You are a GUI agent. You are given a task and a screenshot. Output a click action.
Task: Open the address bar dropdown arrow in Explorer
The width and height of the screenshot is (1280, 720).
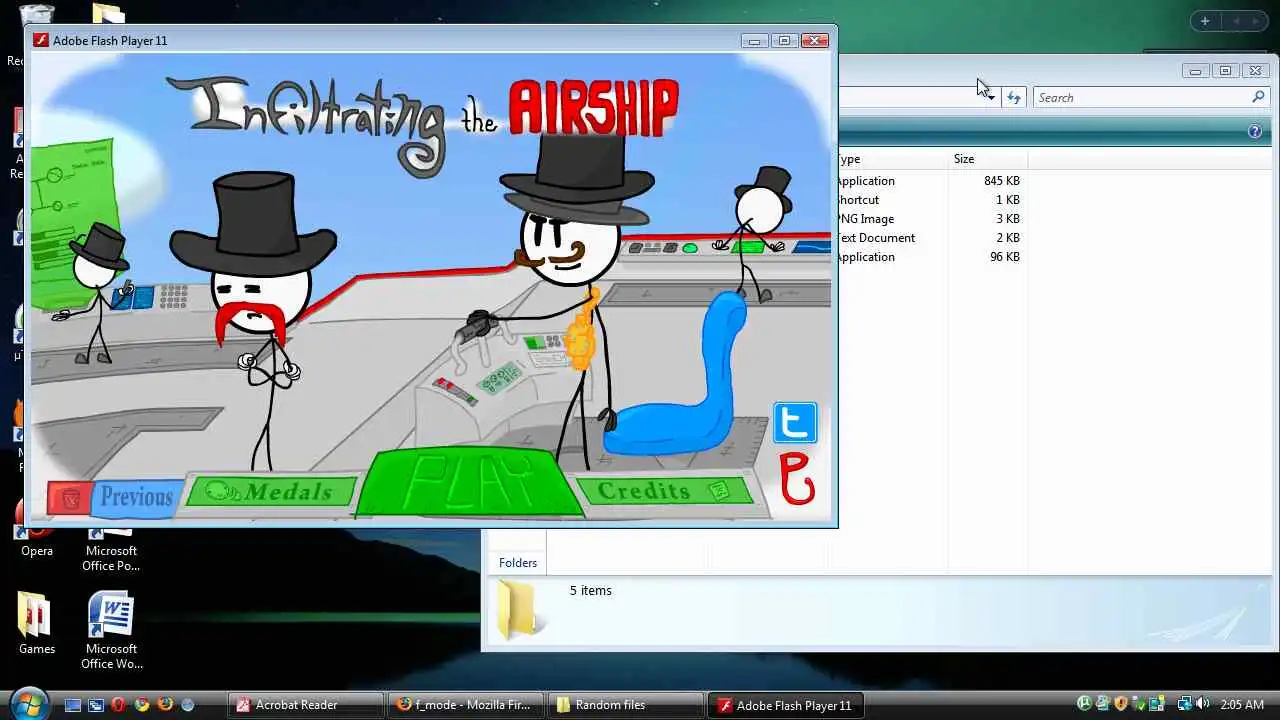[990, 97]
